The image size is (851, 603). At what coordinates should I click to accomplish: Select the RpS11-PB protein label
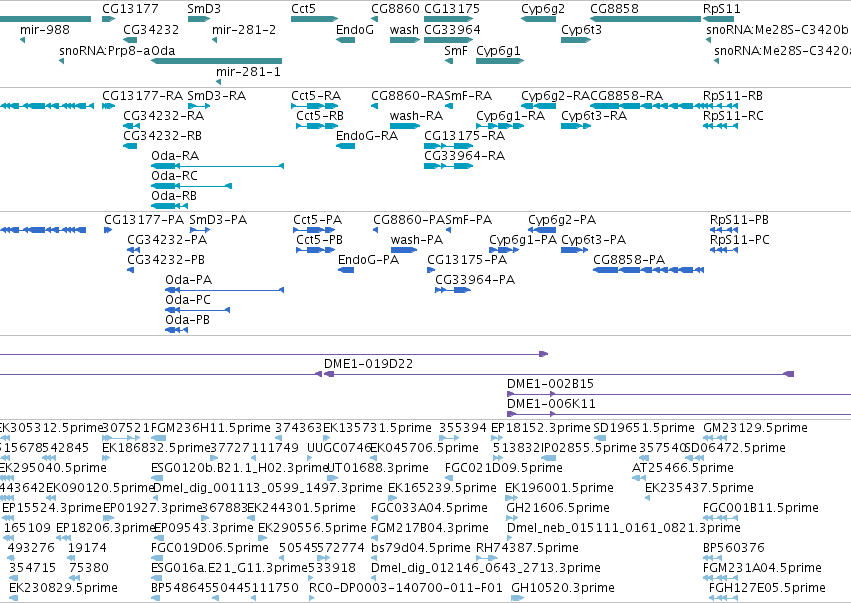(x=739, y=220)
